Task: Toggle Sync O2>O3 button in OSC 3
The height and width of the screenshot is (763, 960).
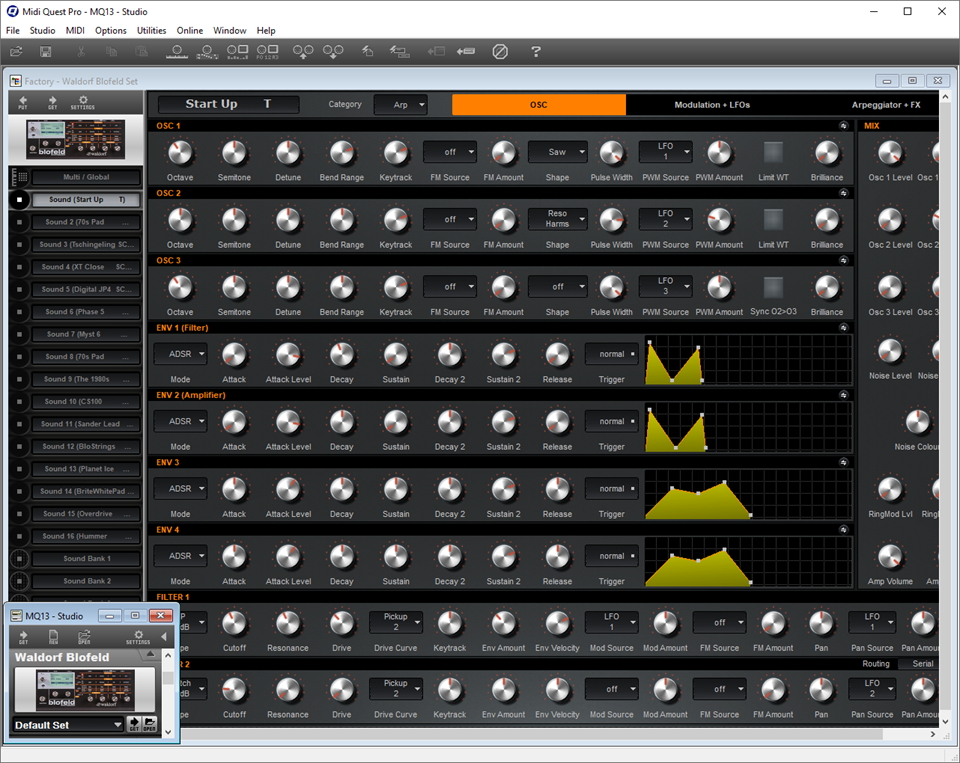Action: pyautogui.click(x=773, y=287)
